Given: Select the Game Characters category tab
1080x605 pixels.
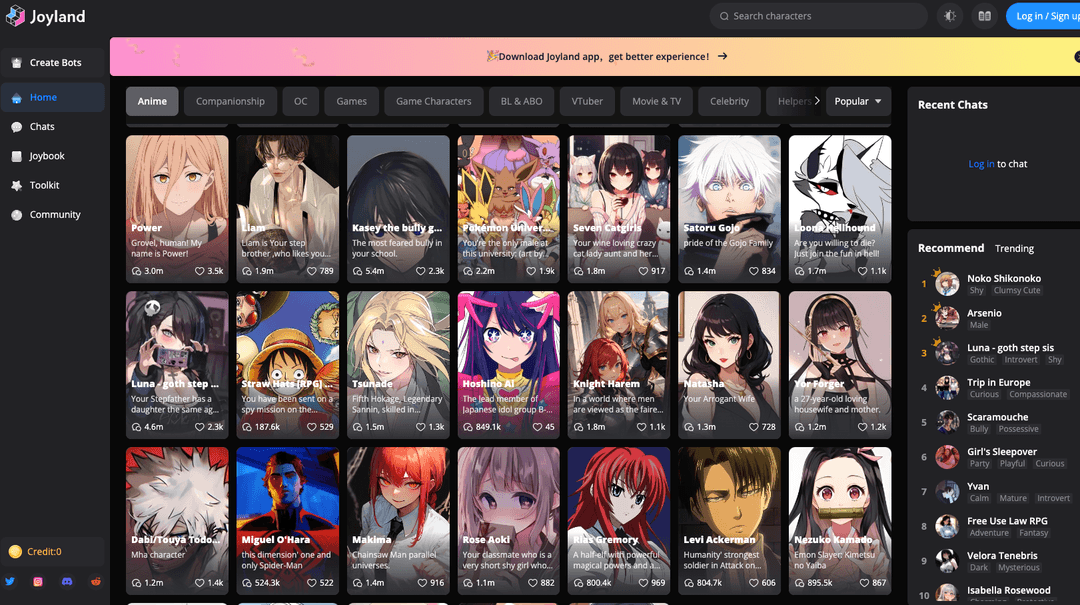Looking at the screenshot, I should tap(434, 101).
